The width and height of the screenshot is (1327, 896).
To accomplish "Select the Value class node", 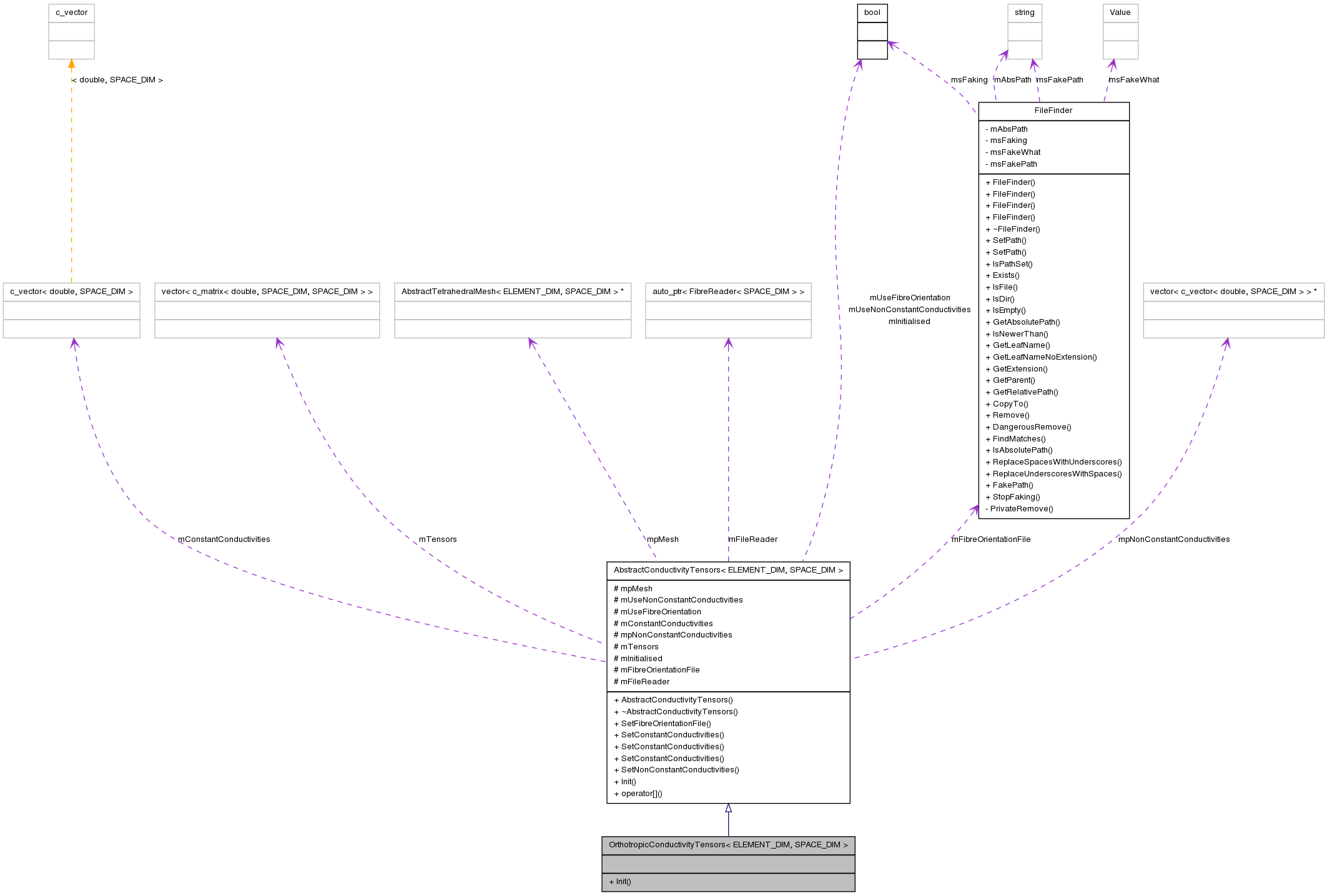I will (x=1120, y=12).
